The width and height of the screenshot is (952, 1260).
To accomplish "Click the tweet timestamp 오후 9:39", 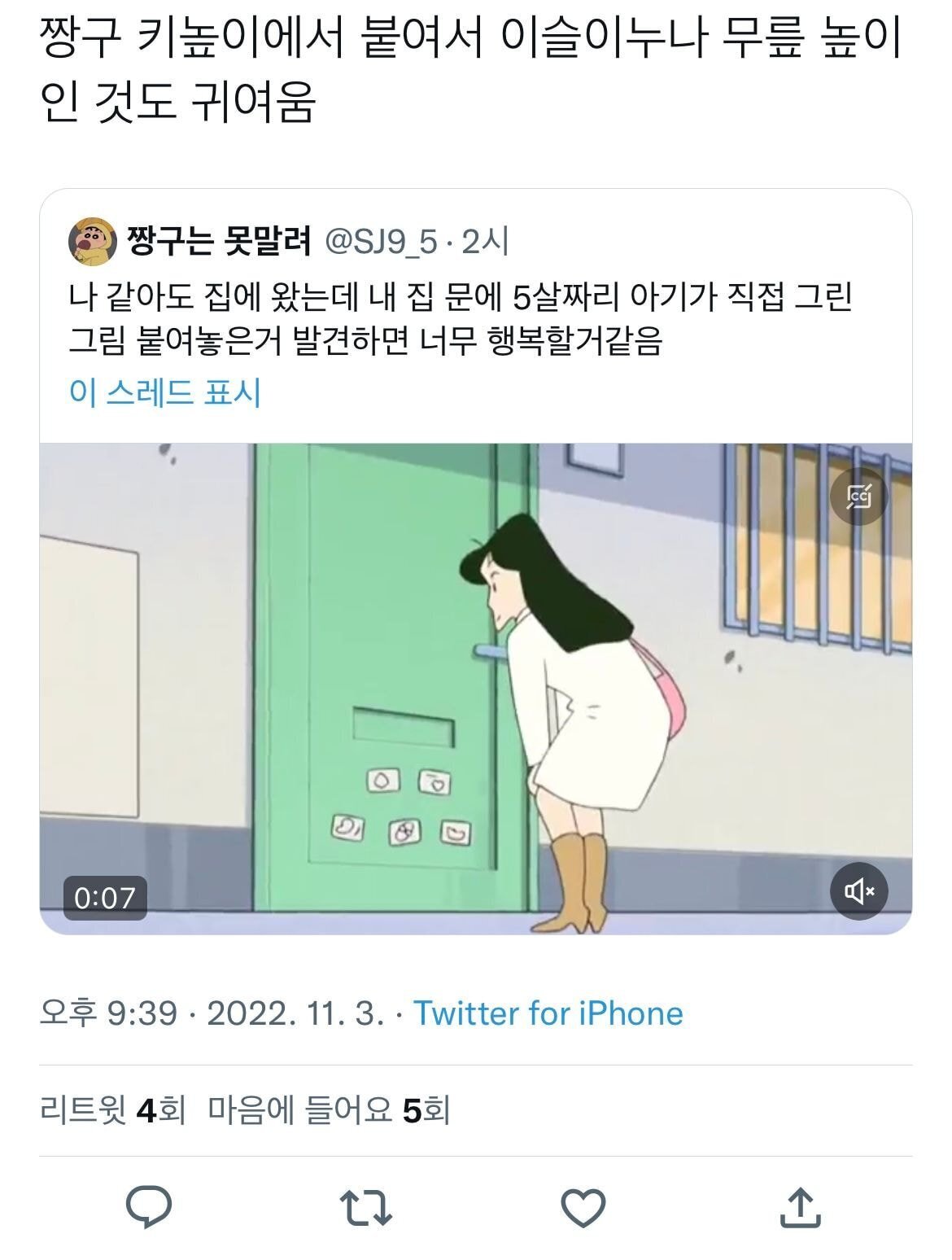I will coord(109,1013).
